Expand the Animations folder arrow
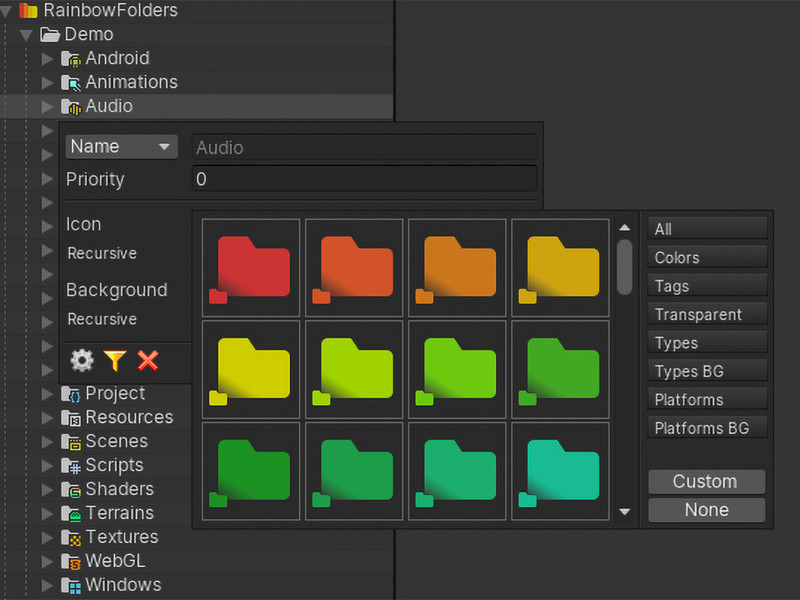This screenshot has height=600, width=800. pyautogui.click(x=47, y=83)
